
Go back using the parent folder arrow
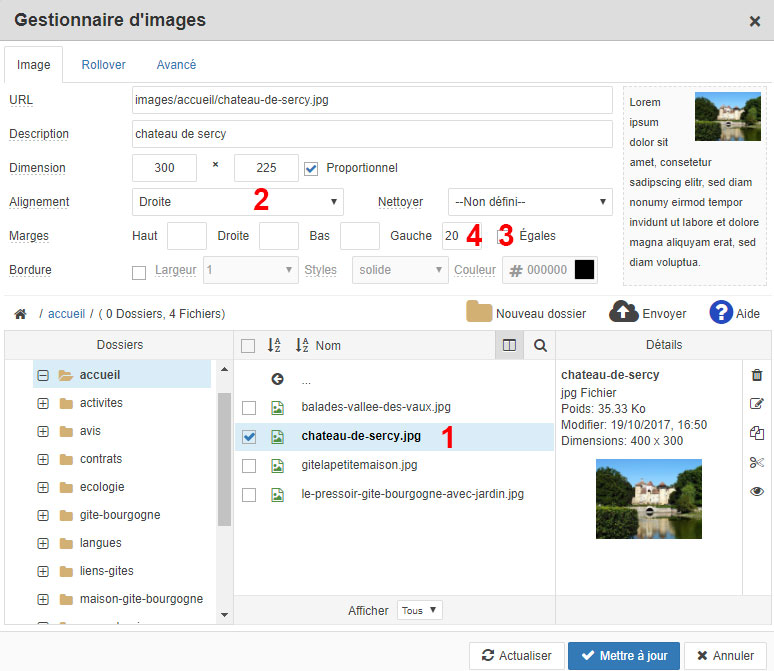tap(277, 379)
